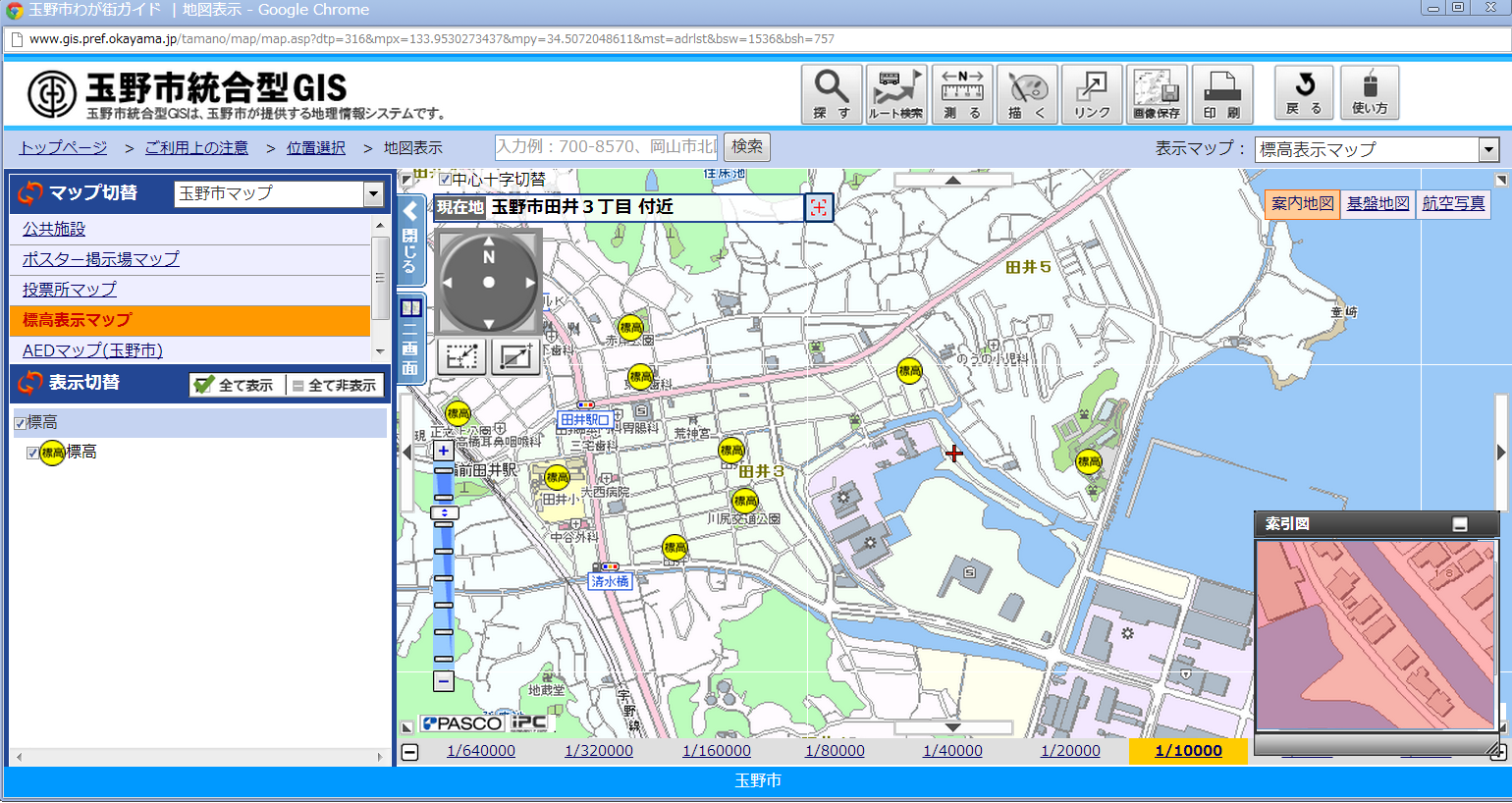Screen dimensions: 1512x803
Task: Click the top-right map corner arrow
Action: point(1501,180)
